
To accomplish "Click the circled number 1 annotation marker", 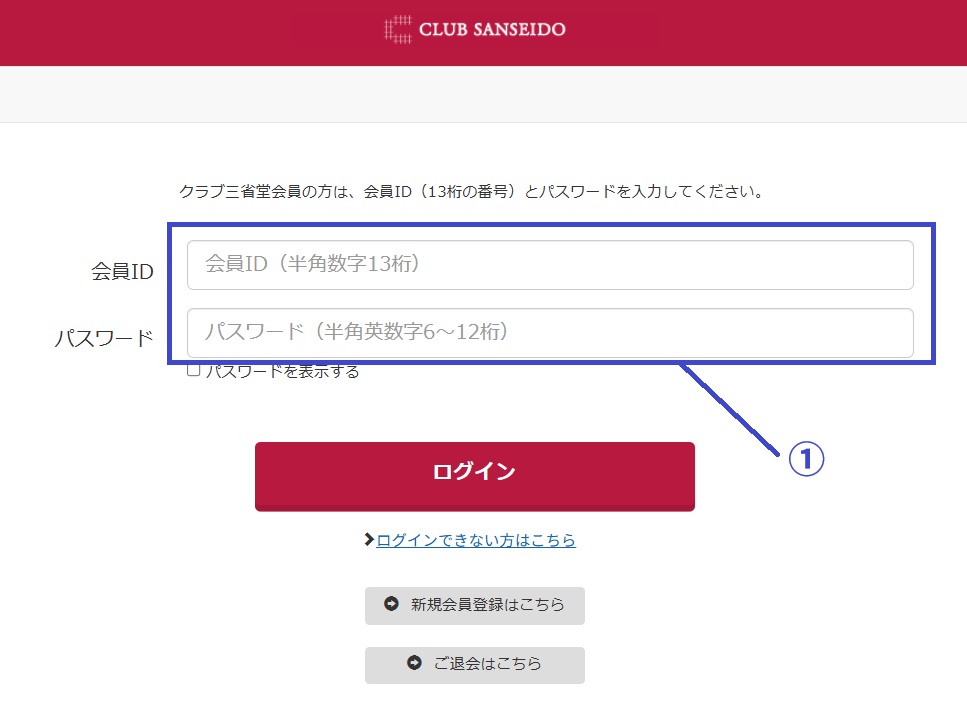I will coord(806,459).
